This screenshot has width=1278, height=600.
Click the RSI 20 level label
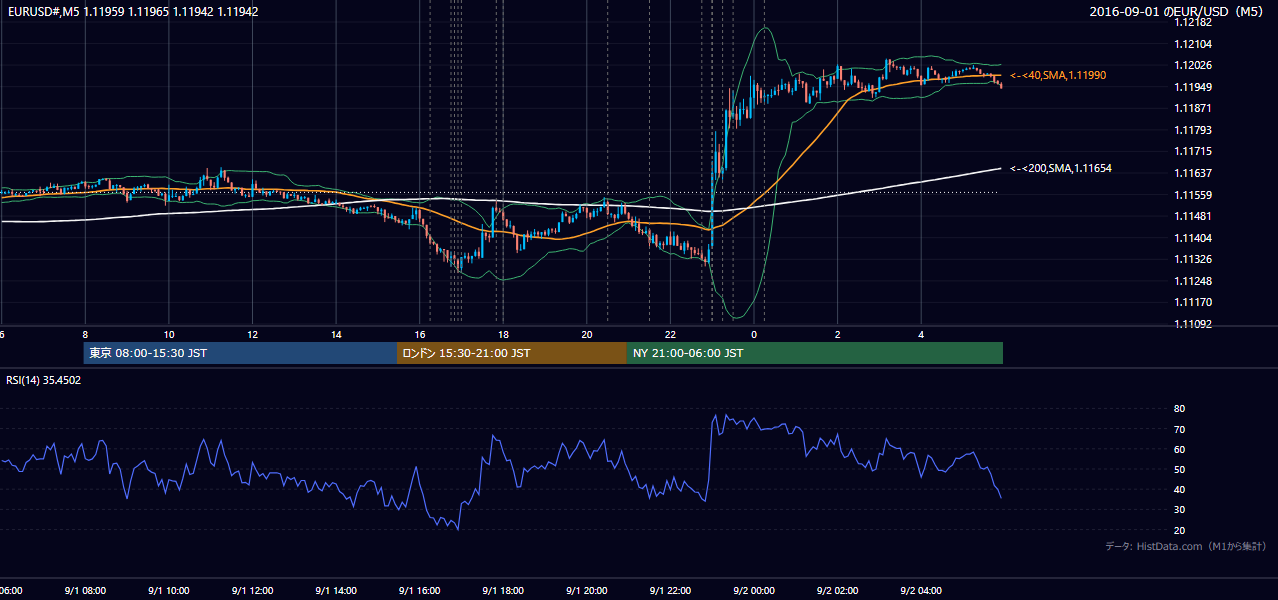pos(1179,530)
